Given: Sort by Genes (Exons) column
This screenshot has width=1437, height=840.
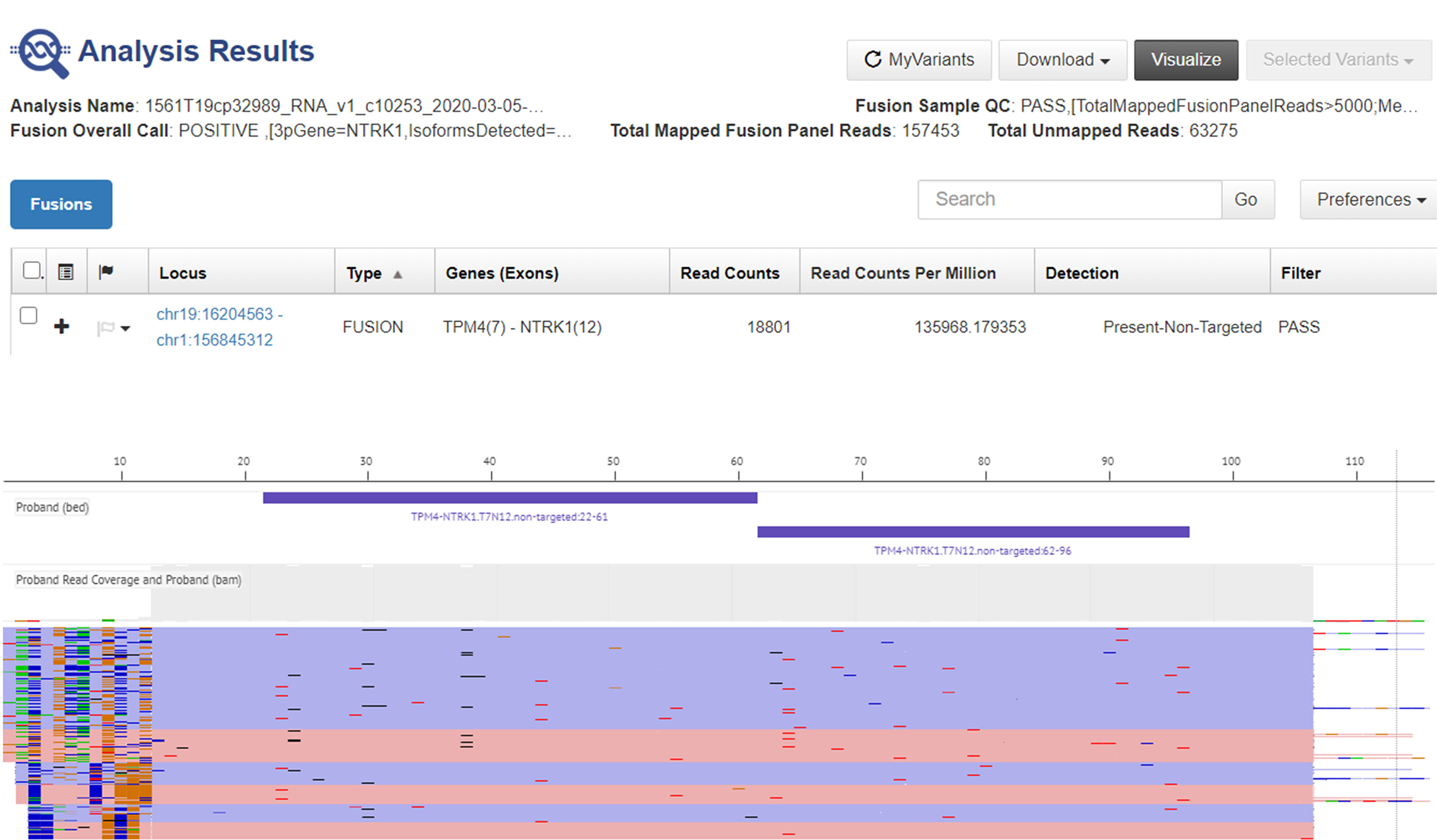Looking at the screenshot, I should pos(502,273).
